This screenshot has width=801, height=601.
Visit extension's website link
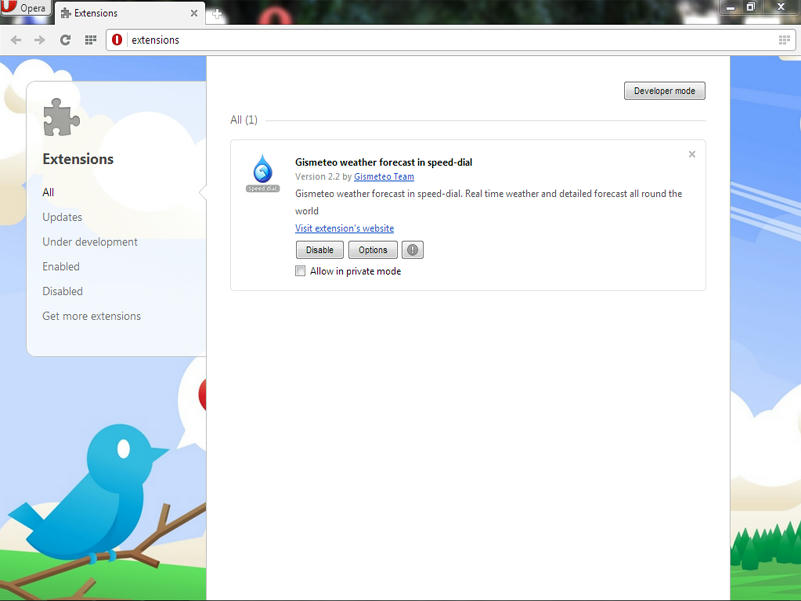pos(344,228)
